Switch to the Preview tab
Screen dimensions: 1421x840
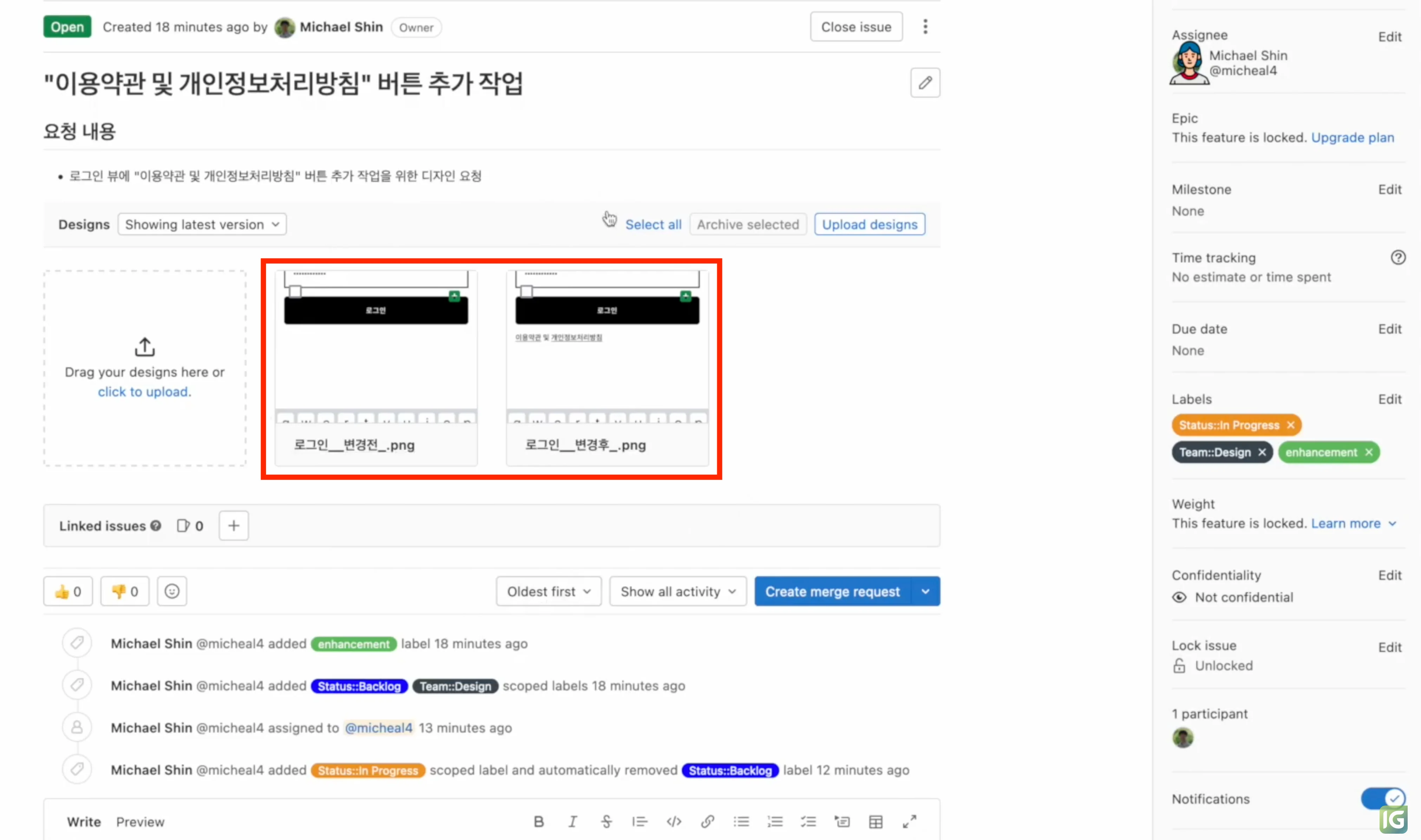coord(140,821)
